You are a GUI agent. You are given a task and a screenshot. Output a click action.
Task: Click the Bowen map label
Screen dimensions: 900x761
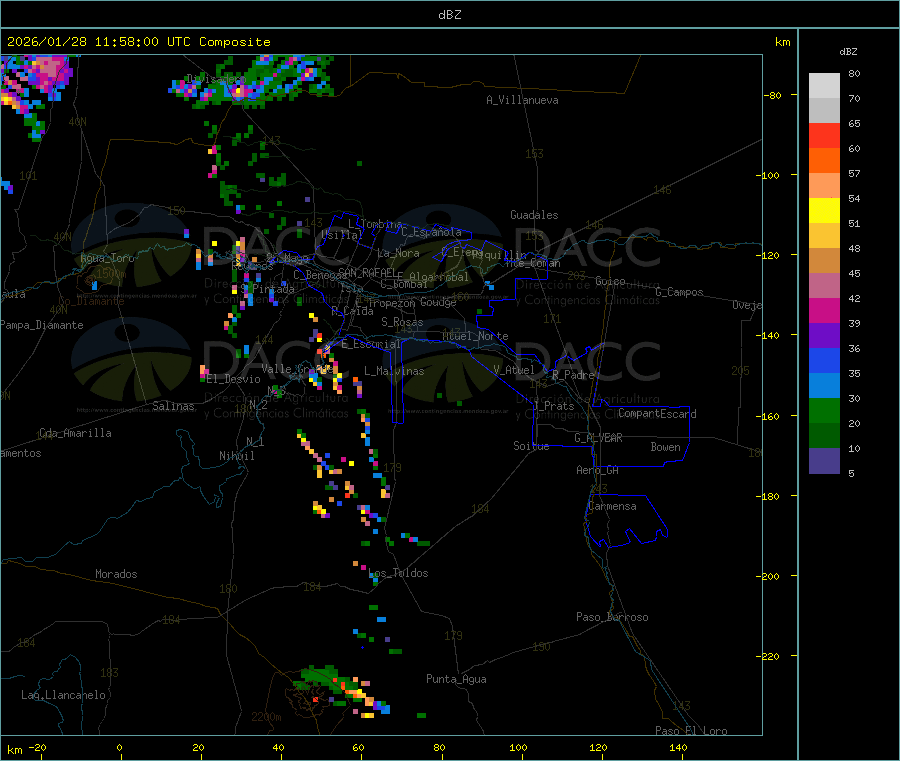(x=665, y=447)
